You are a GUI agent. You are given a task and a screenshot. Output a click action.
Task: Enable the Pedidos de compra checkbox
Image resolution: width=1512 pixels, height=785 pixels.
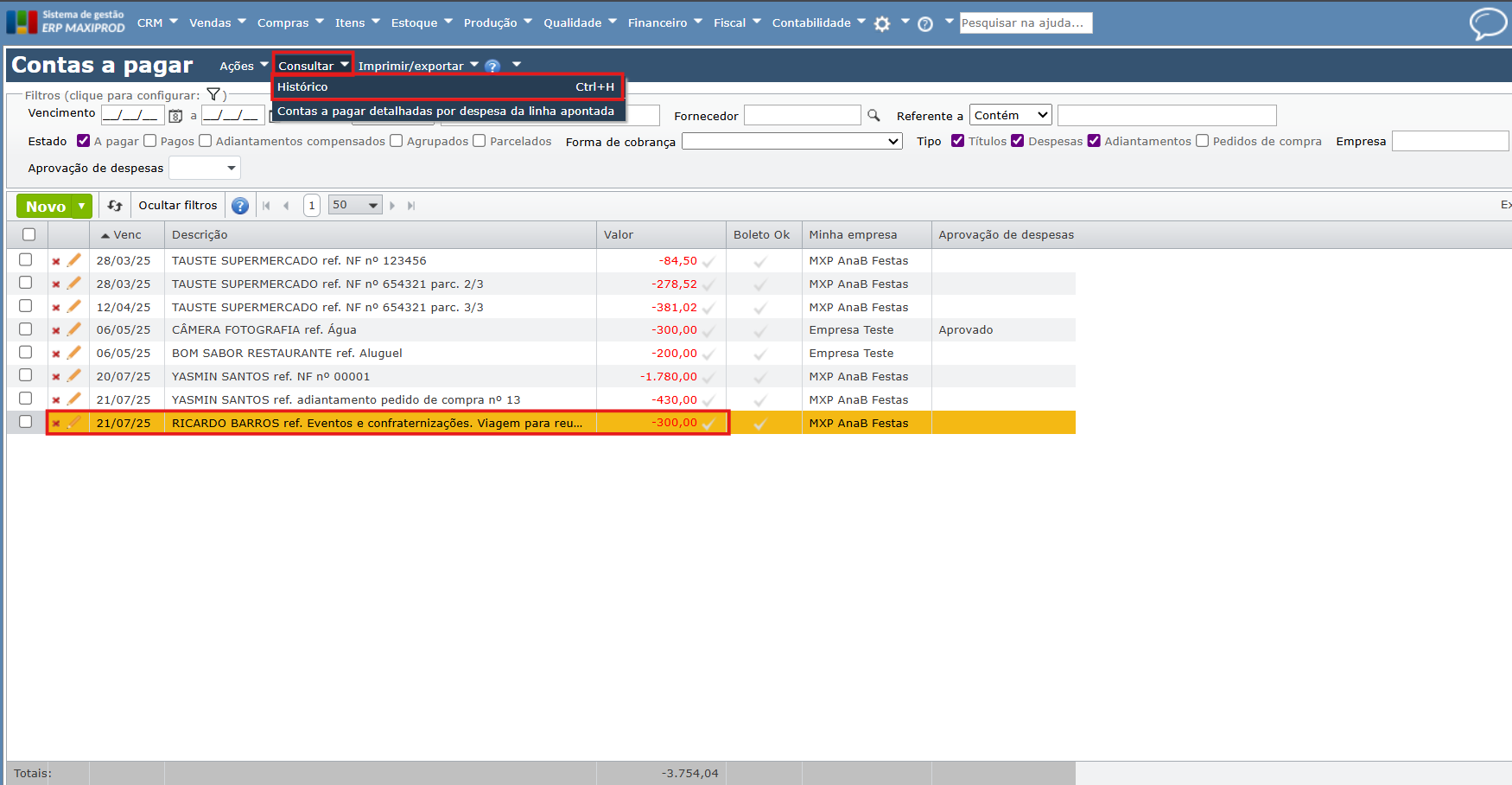click(1203, 141)
